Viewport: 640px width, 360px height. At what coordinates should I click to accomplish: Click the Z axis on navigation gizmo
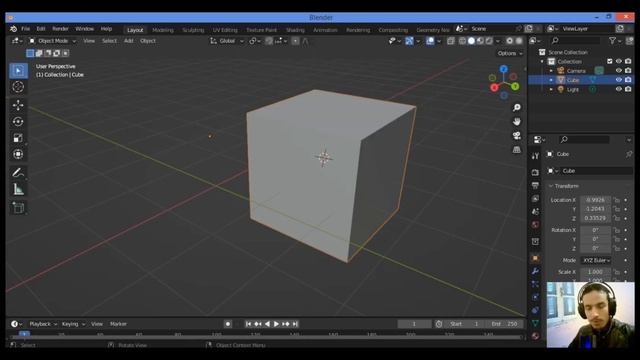point(504,69)
